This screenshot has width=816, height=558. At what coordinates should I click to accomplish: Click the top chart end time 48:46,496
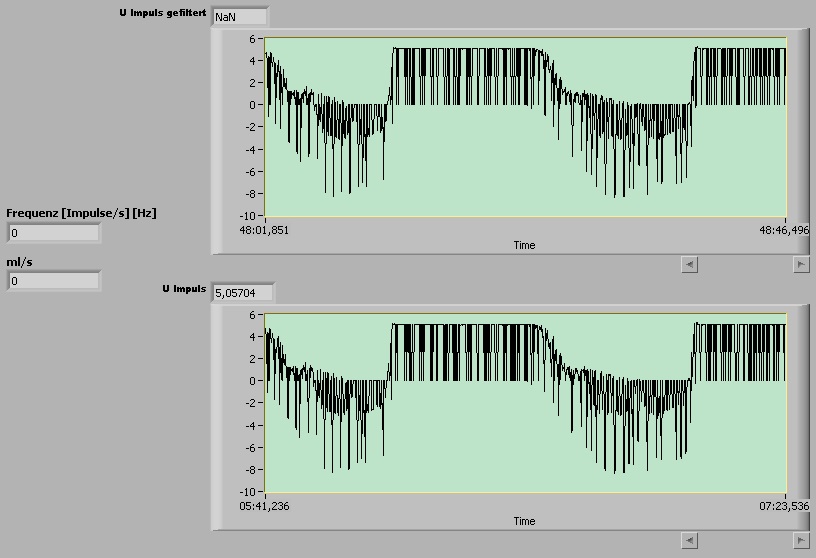(x=784, y=230)
